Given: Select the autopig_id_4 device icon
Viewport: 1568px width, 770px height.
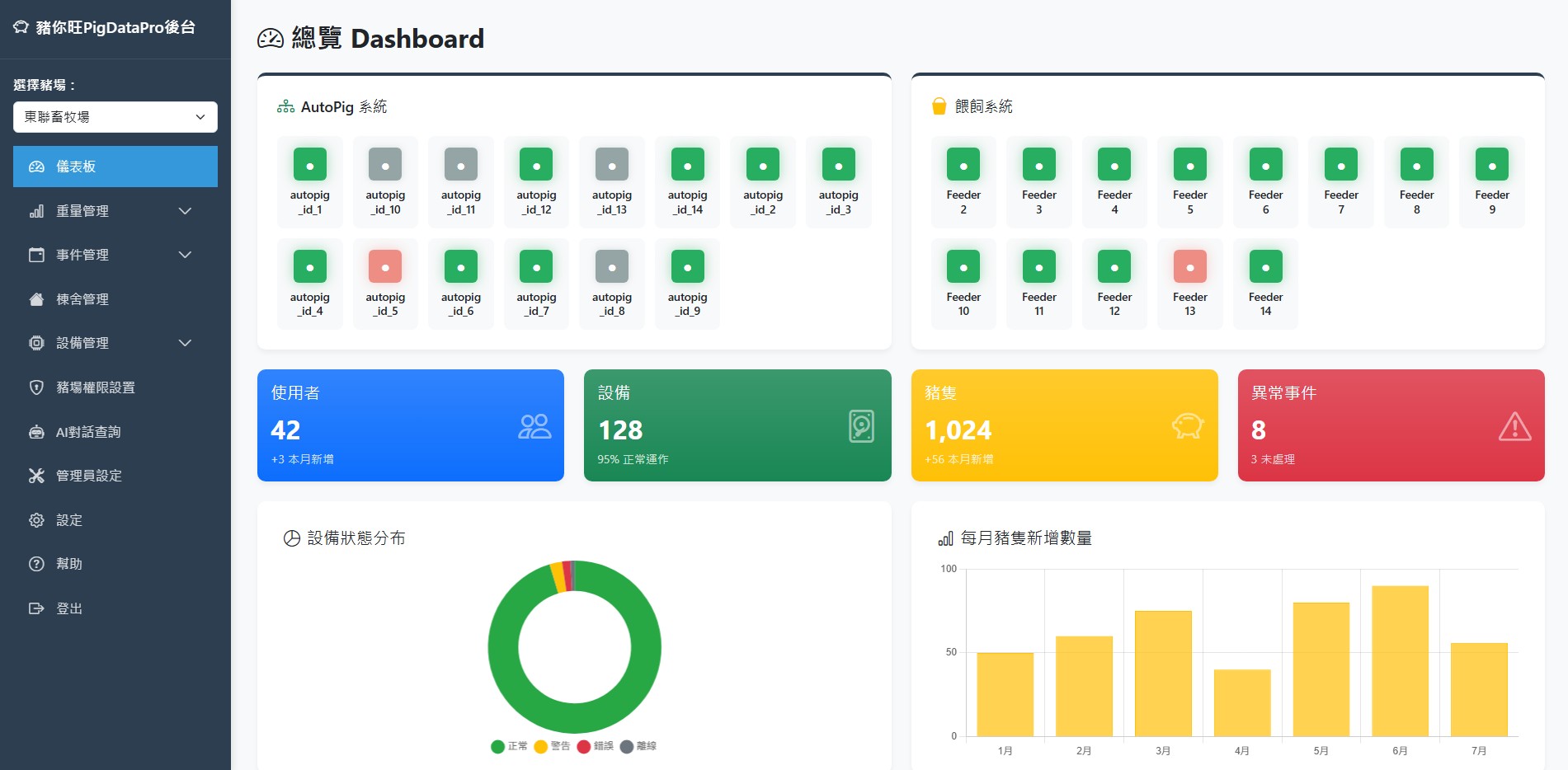Looking at the screenshot, I should tap(310, 266).
